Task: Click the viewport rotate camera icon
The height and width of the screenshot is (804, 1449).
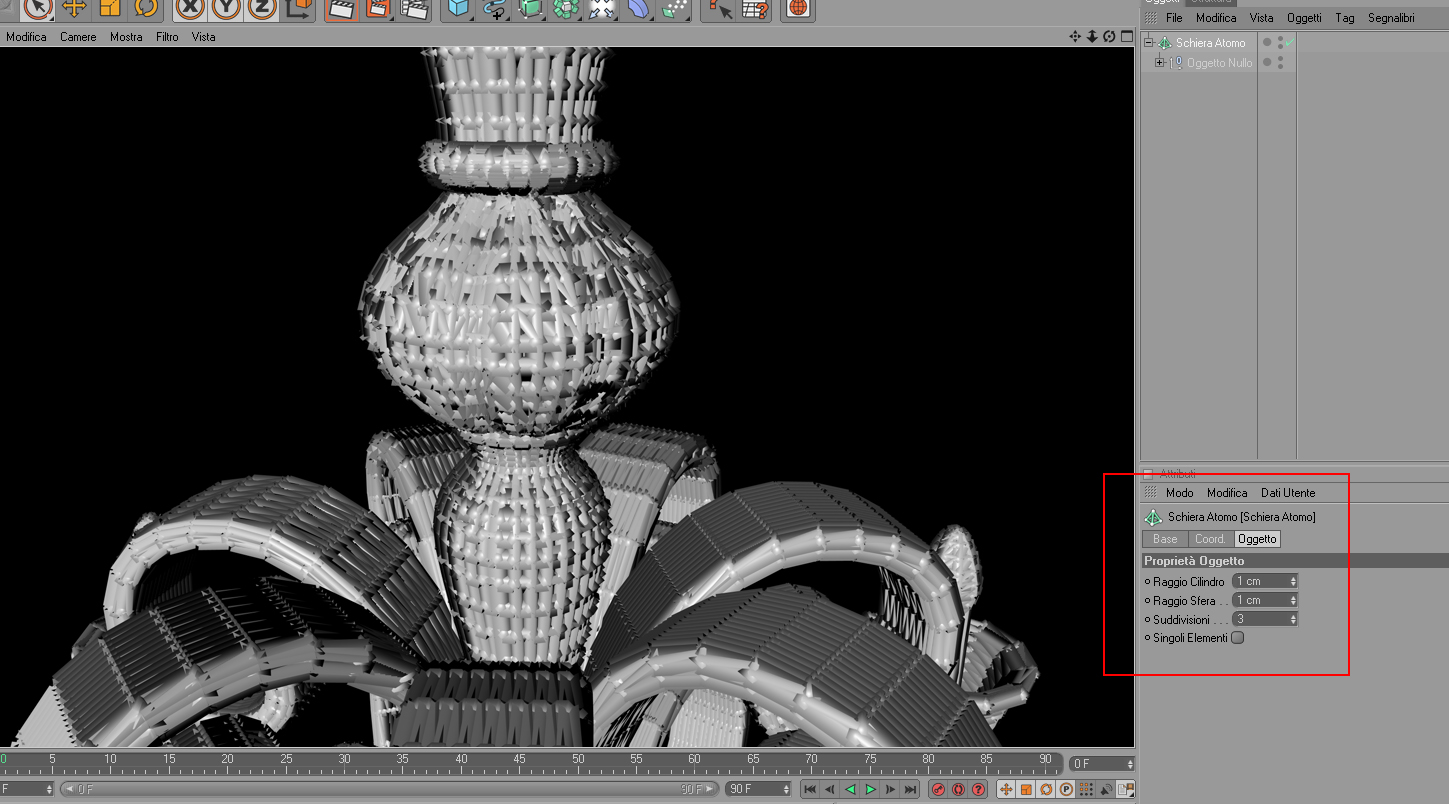Action: (x=1109, y=37)
